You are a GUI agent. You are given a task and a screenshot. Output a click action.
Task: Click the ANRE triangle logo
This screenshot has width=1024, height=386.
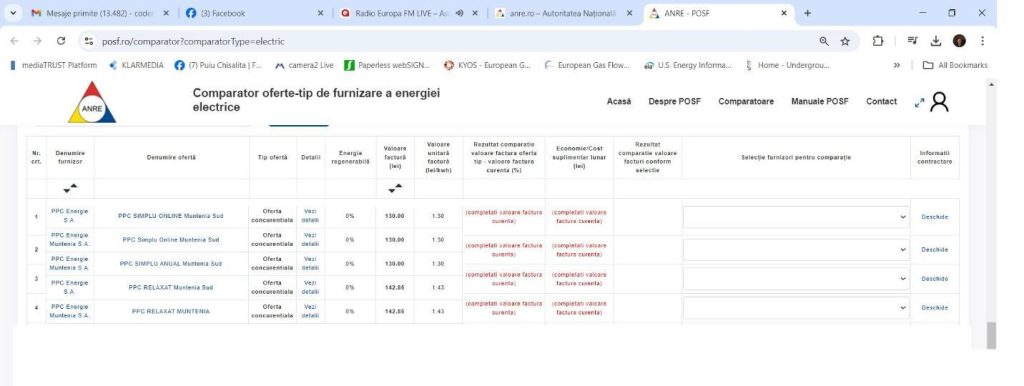pos(92,103)
